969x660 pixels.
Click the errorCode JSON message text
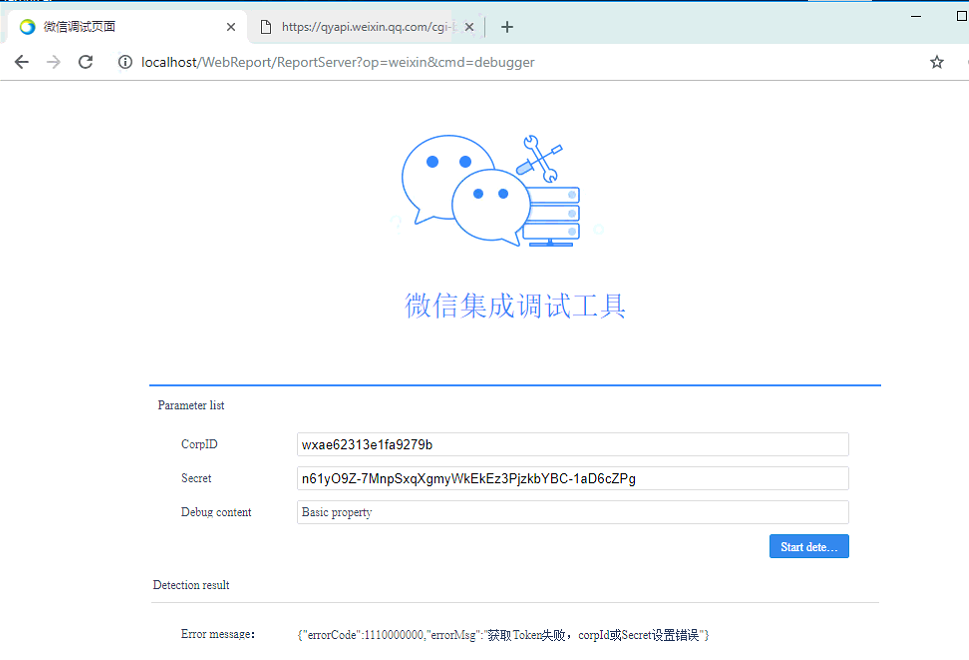(x=503, y=635)
